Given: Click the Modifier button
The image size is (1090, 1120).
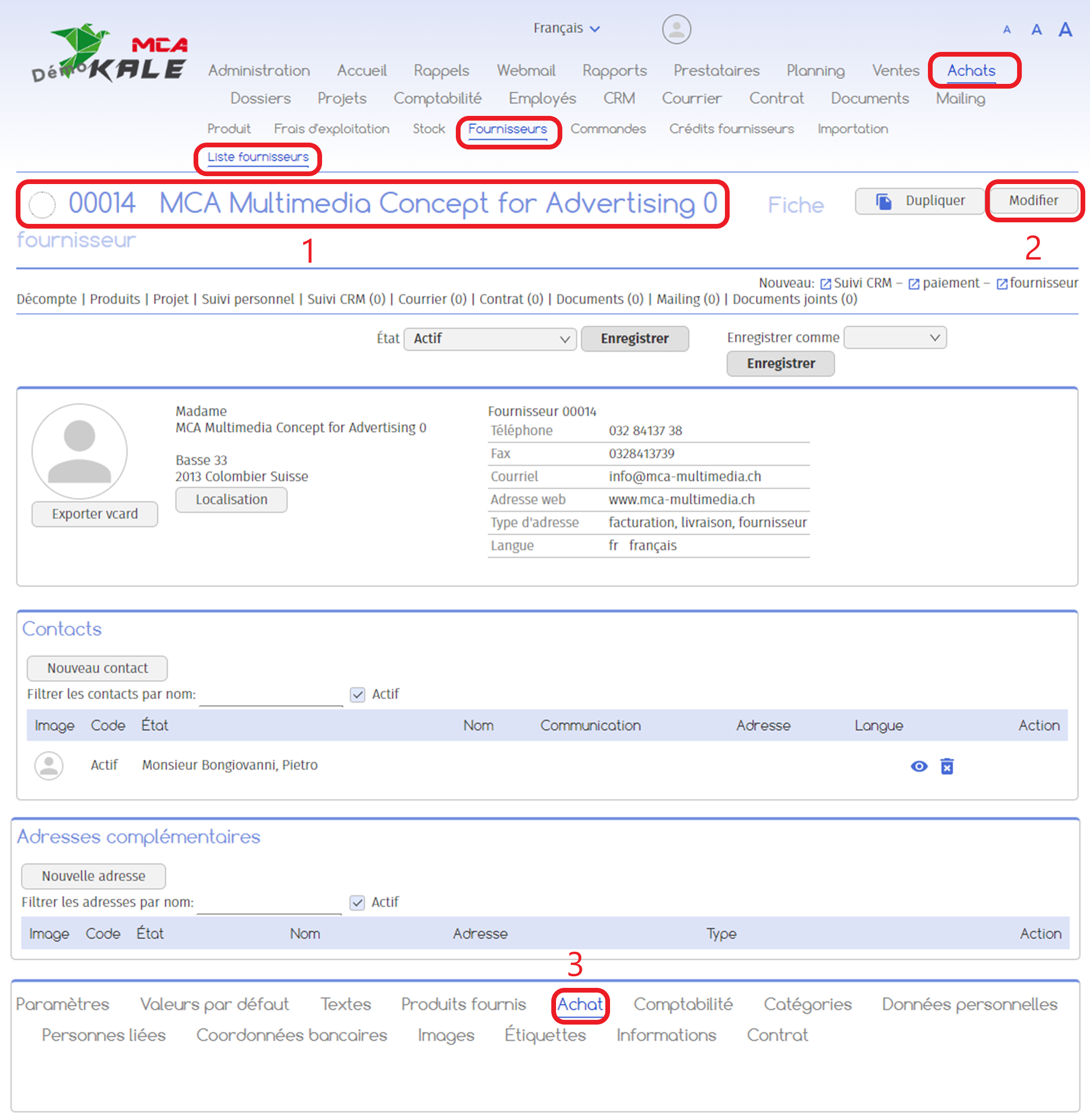Looking at the screenshot, I should [1033, 201].
